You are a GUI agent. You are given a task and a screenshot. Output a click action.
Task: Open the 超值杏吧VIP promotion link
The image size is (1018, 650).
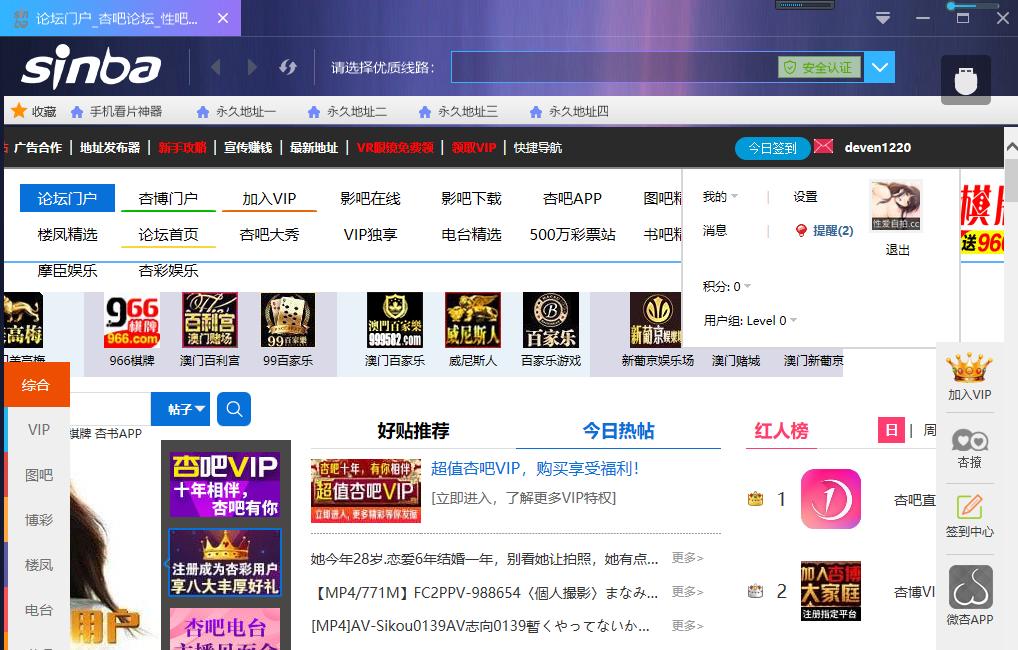pyautogui.click(x=535, y=468)
